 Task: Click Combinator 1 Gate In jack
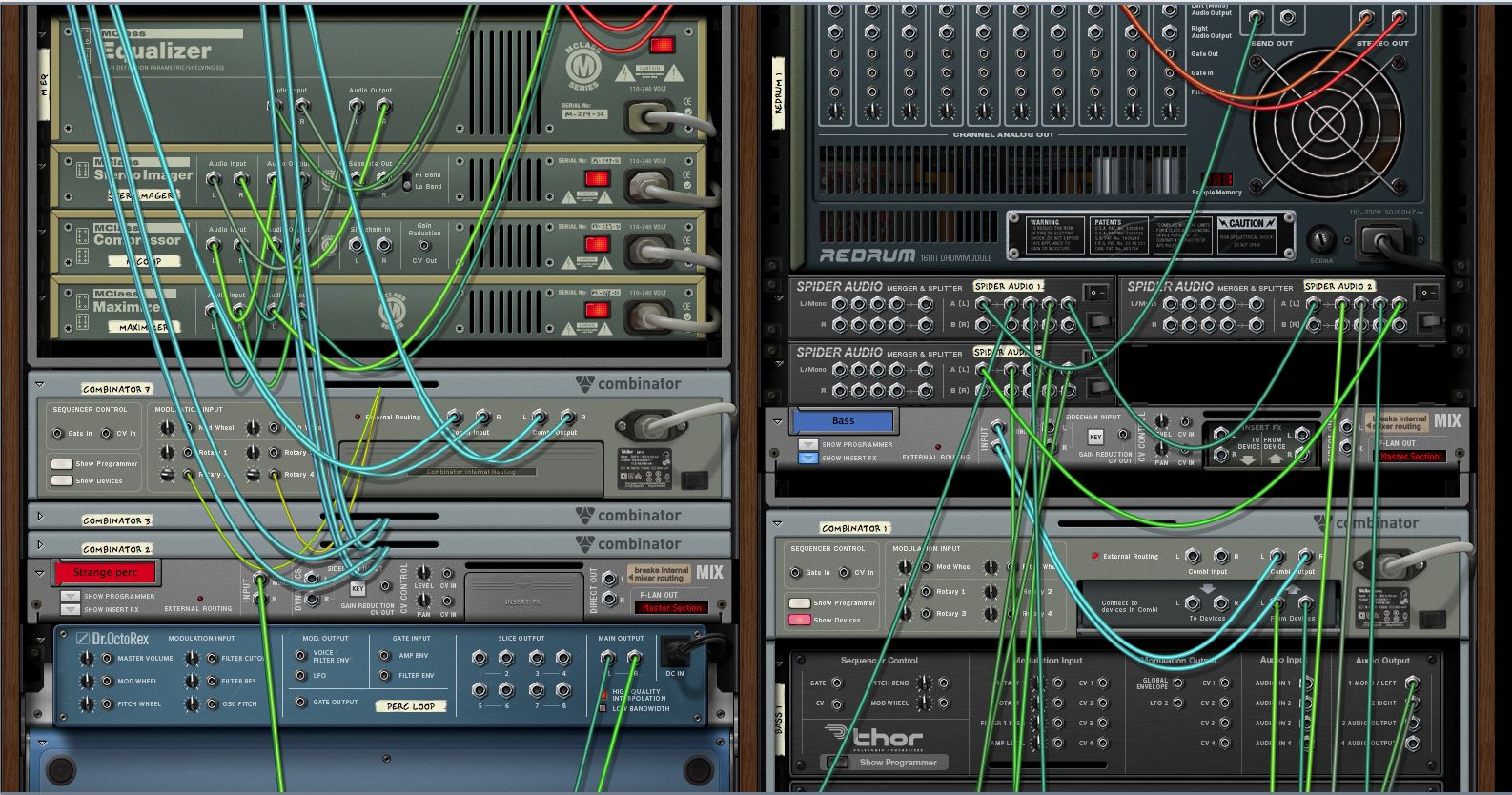pos(795,573)
